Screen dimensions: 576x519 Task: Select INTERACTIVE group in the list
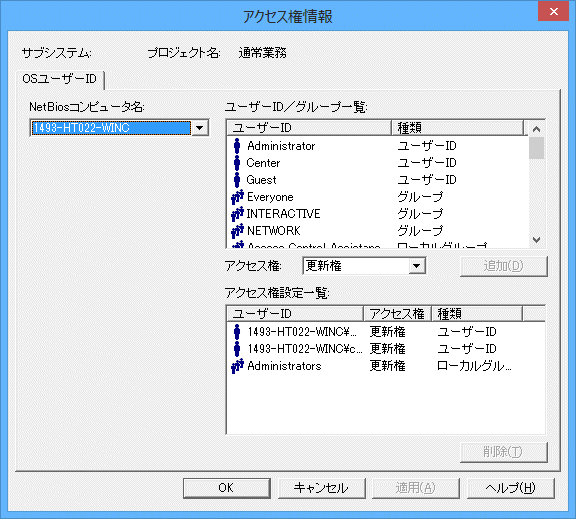tap(283, 214)
